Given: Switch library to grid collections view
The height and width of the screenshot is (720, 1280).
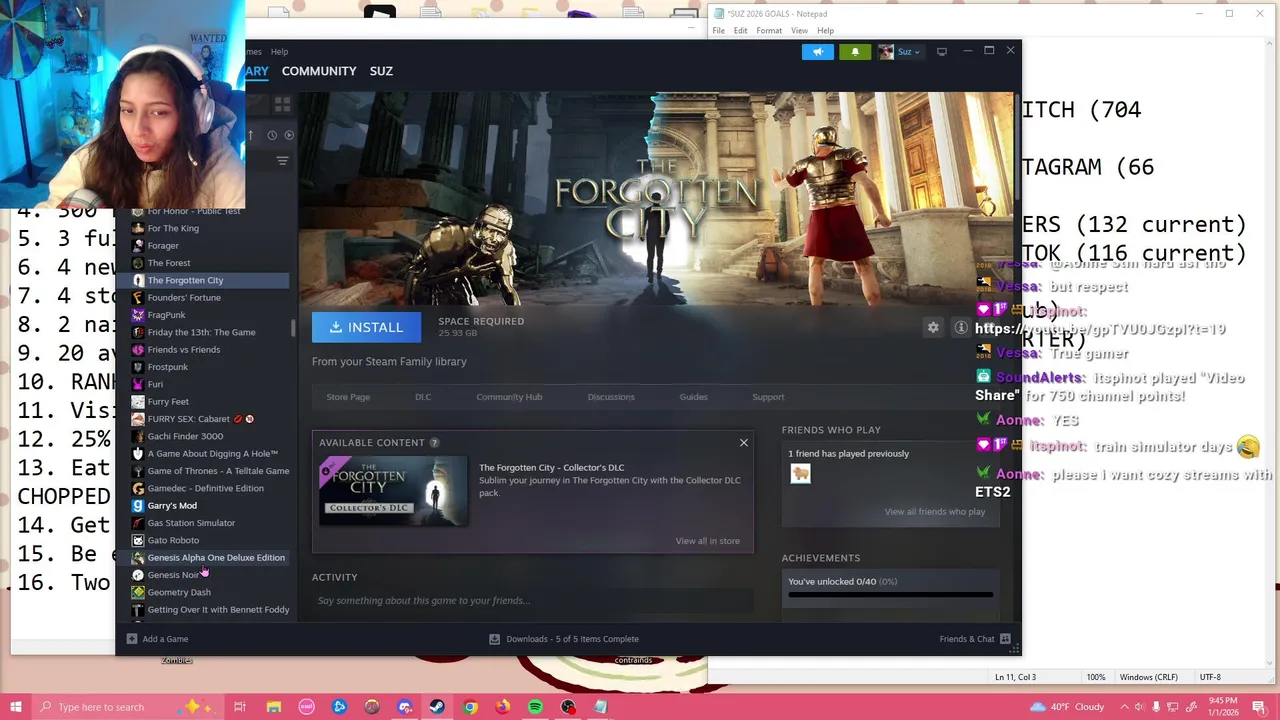Looking at the screenshot, I should (x=282, y=103).
